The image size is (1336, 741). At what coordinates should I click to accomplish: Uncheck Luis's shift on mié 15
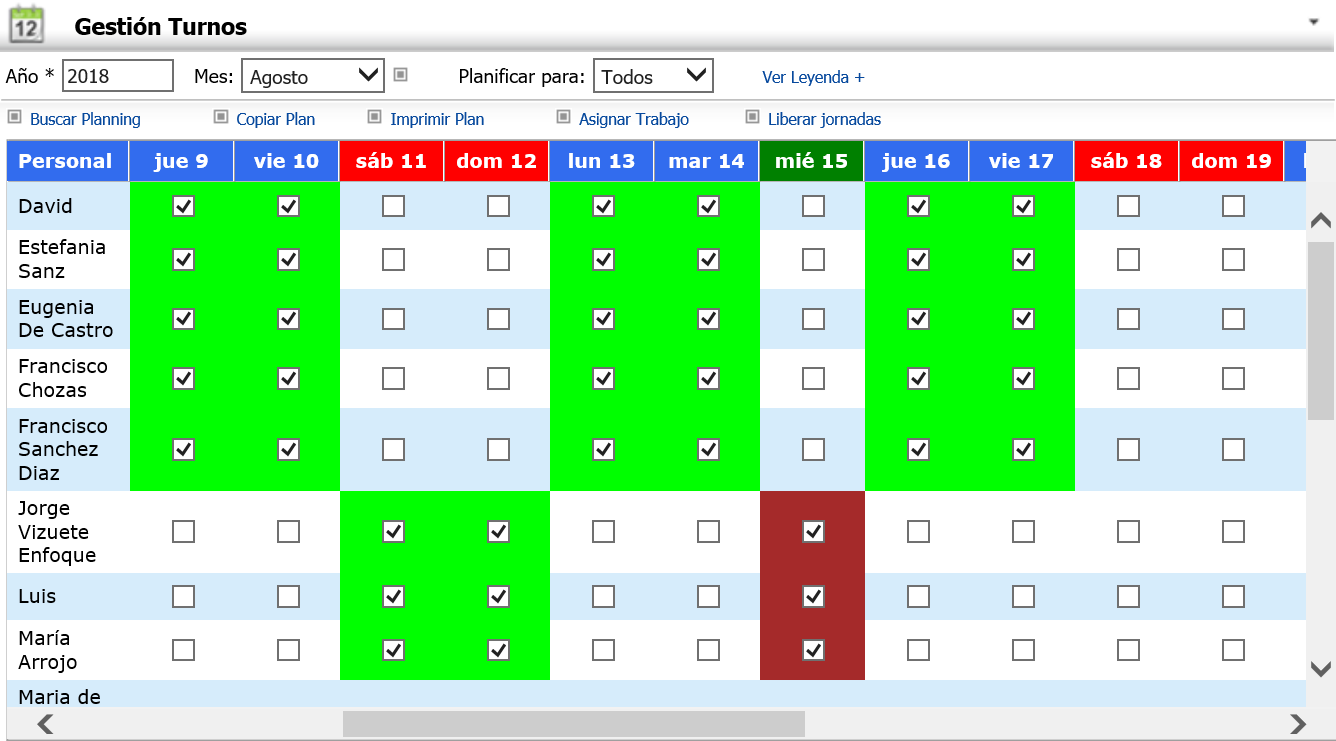click(x=813, y=597)
